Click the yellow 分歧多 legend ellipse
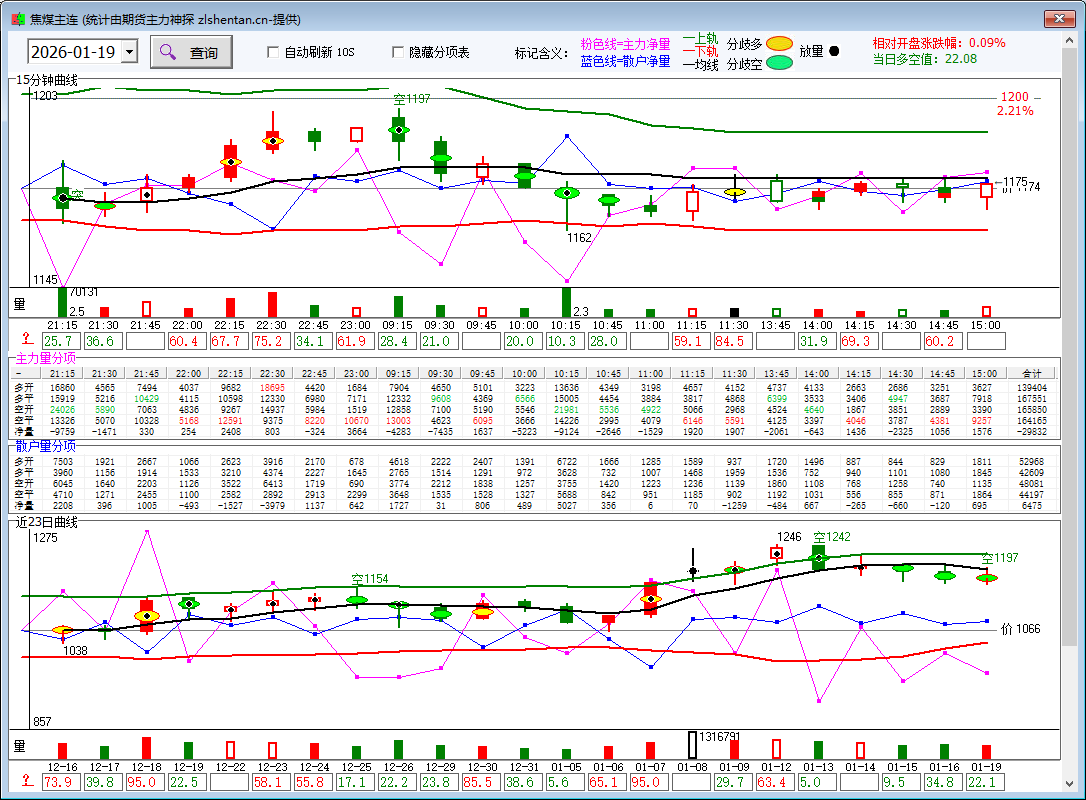The image size is (1086, 800). [779, 44]
